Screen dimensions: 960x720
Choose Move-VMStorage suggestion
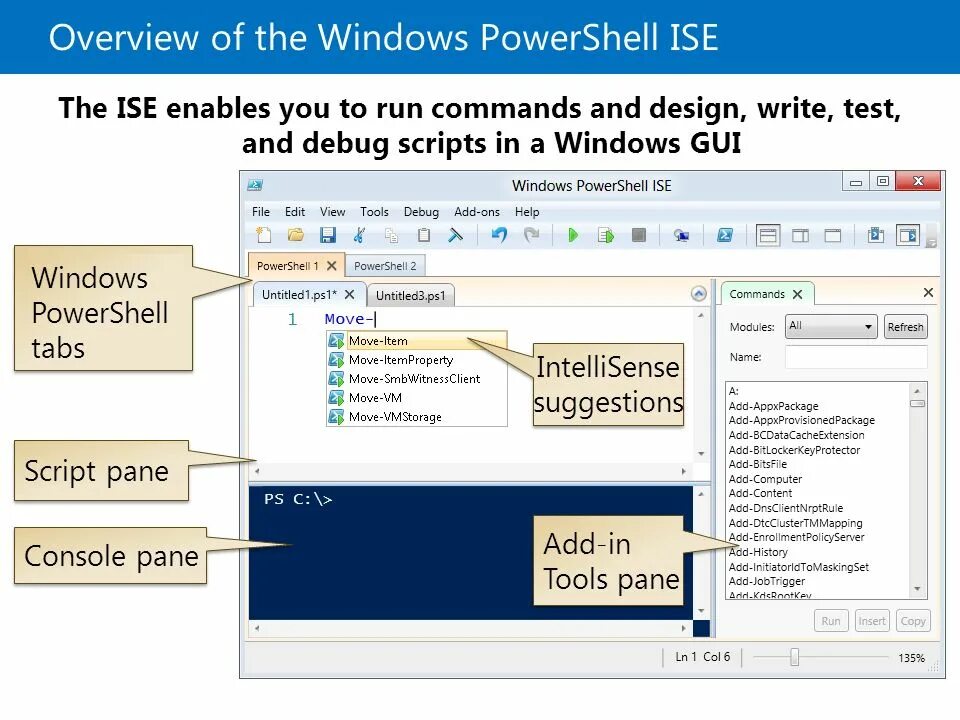pyautogui.click(x=417, y=417)
